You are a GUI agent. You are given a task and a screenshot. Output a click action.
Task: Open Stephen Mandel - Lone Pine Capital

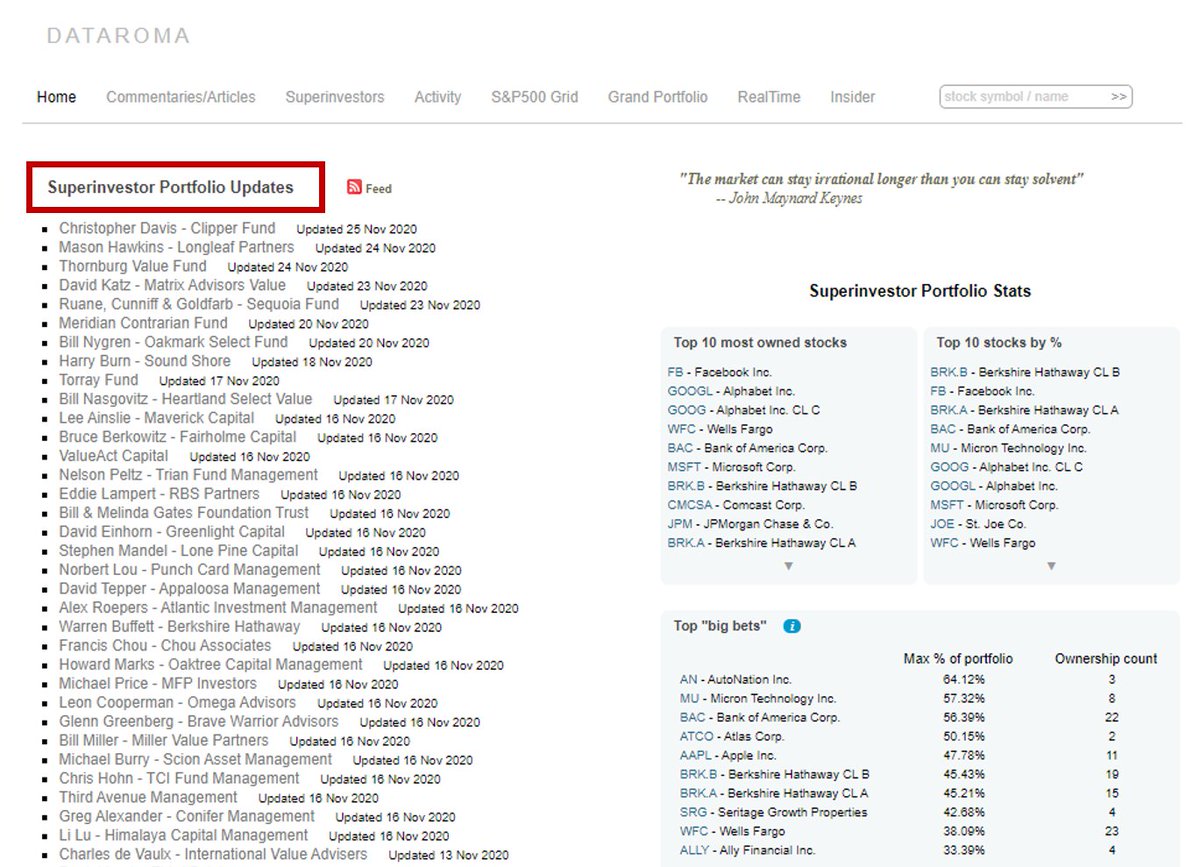[x=179, y=551]
